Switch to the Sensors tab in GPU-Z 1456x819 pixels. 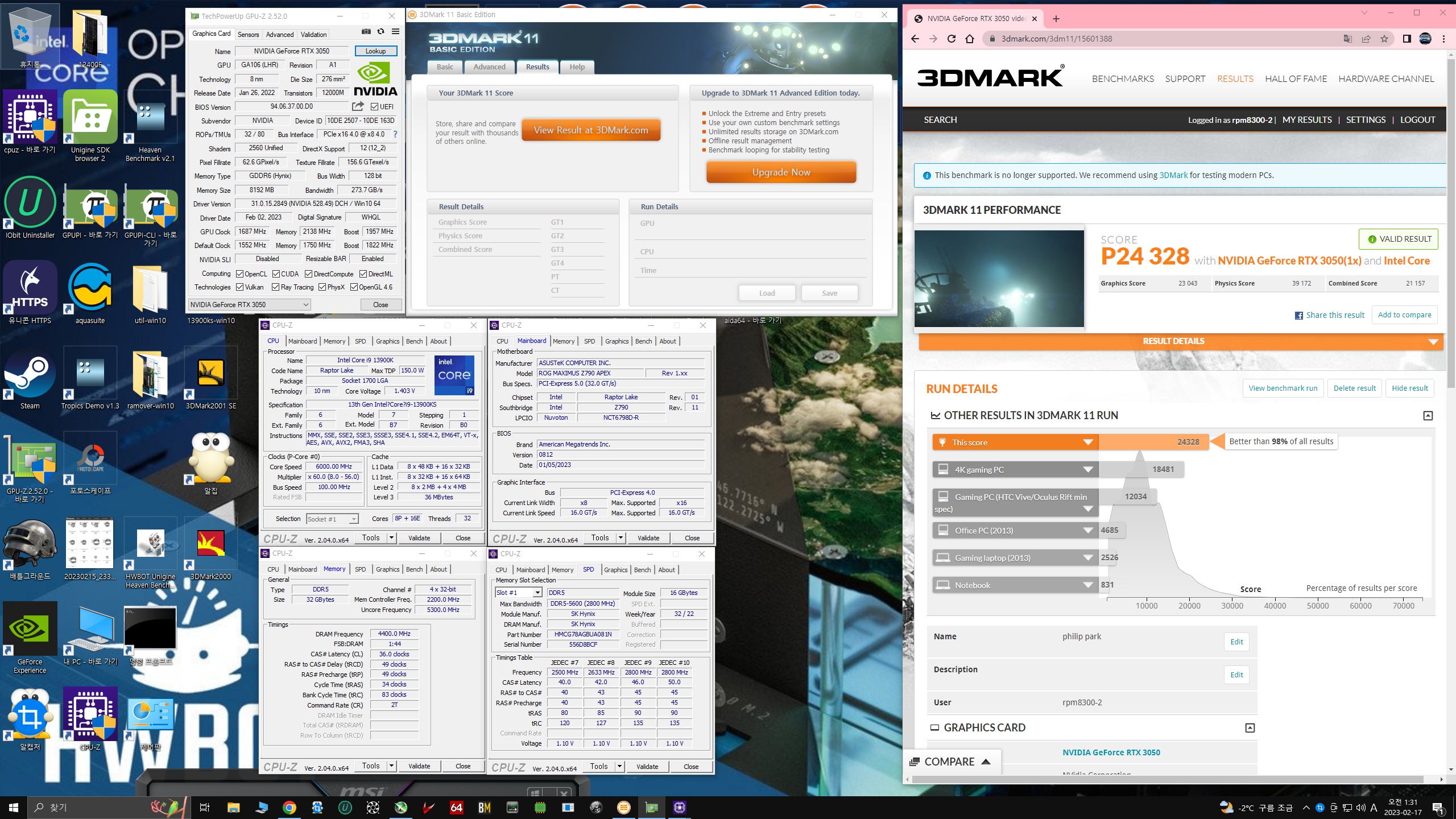click(x=248, y=35)
